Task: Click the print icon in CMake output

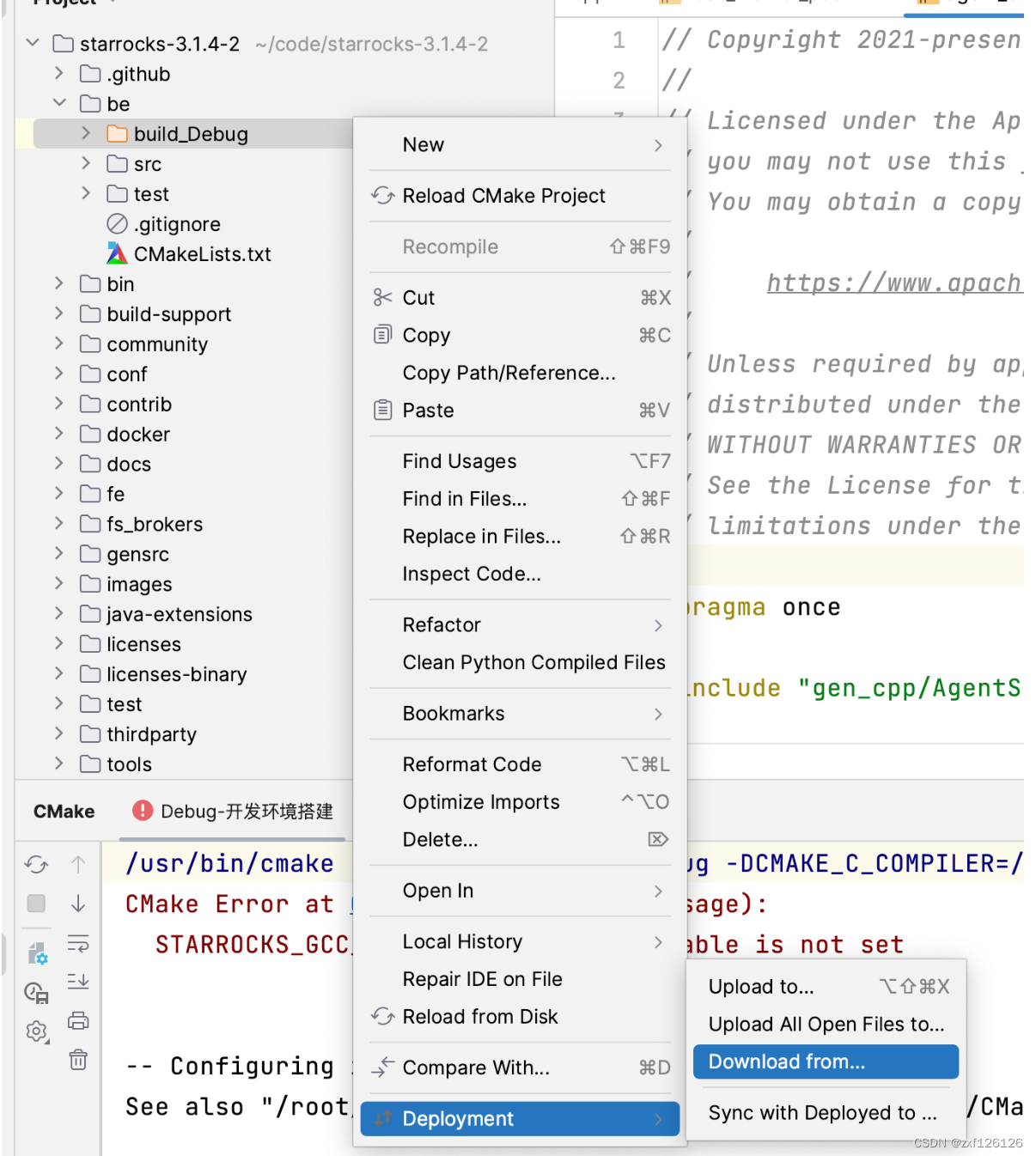Action: (x=78, y=1020)
